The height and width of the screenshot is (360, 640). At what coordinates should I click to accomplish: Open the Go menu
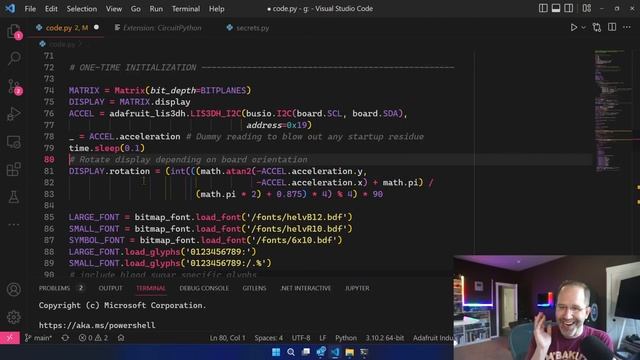(x=136, y=9)
